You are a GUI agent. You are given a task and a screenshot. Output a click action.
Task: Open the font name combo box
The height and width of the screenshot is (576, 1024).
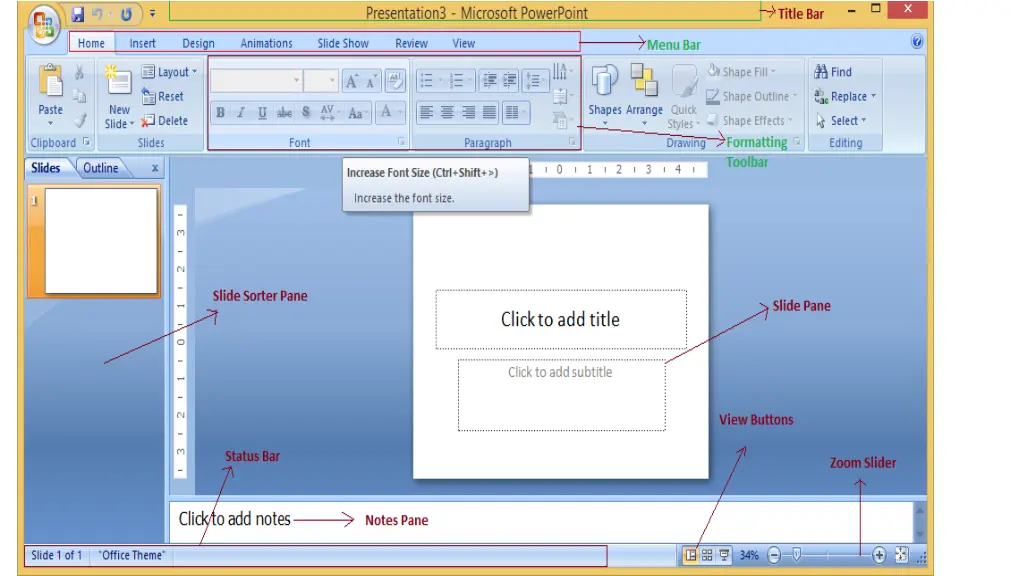tap(256, 81)
